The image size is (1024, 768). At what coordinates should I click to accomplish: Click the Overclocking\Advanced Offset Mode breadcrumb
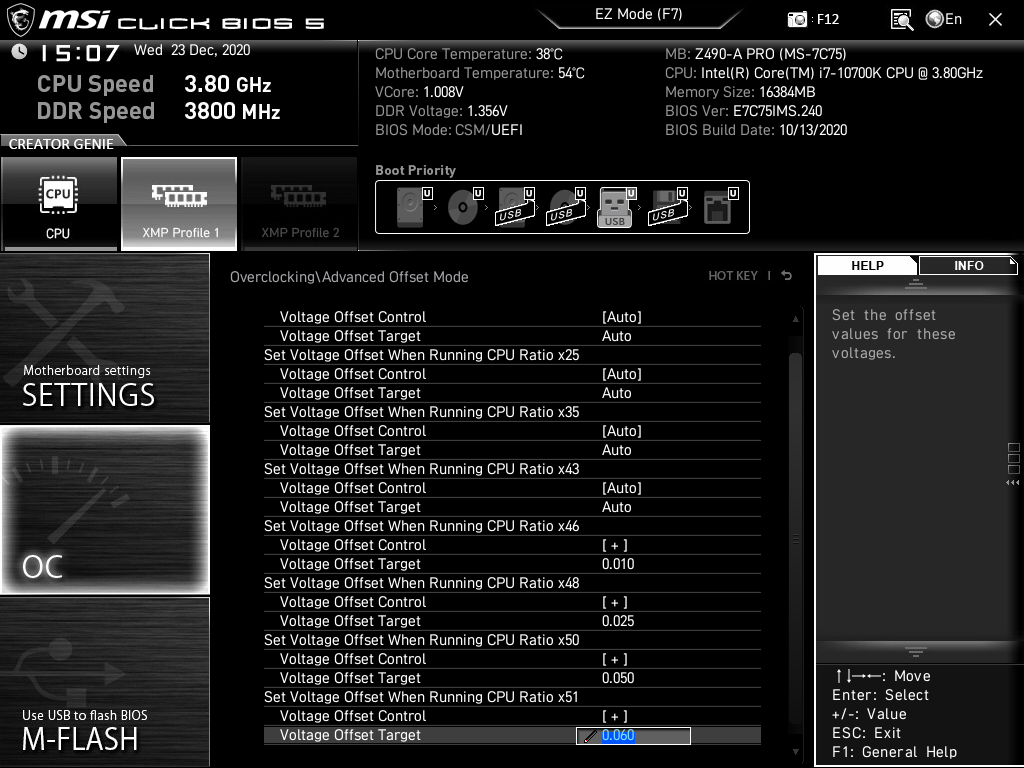click(x=349, y=277)
